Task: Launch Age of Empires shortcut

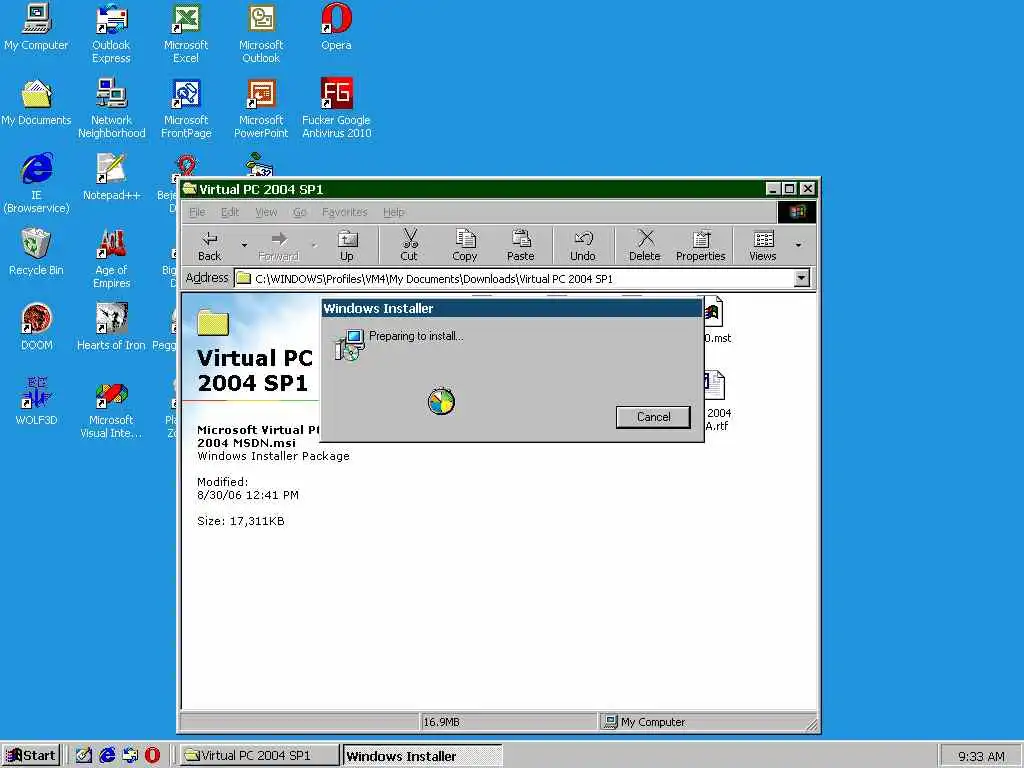Action: [x=112, y=259]
